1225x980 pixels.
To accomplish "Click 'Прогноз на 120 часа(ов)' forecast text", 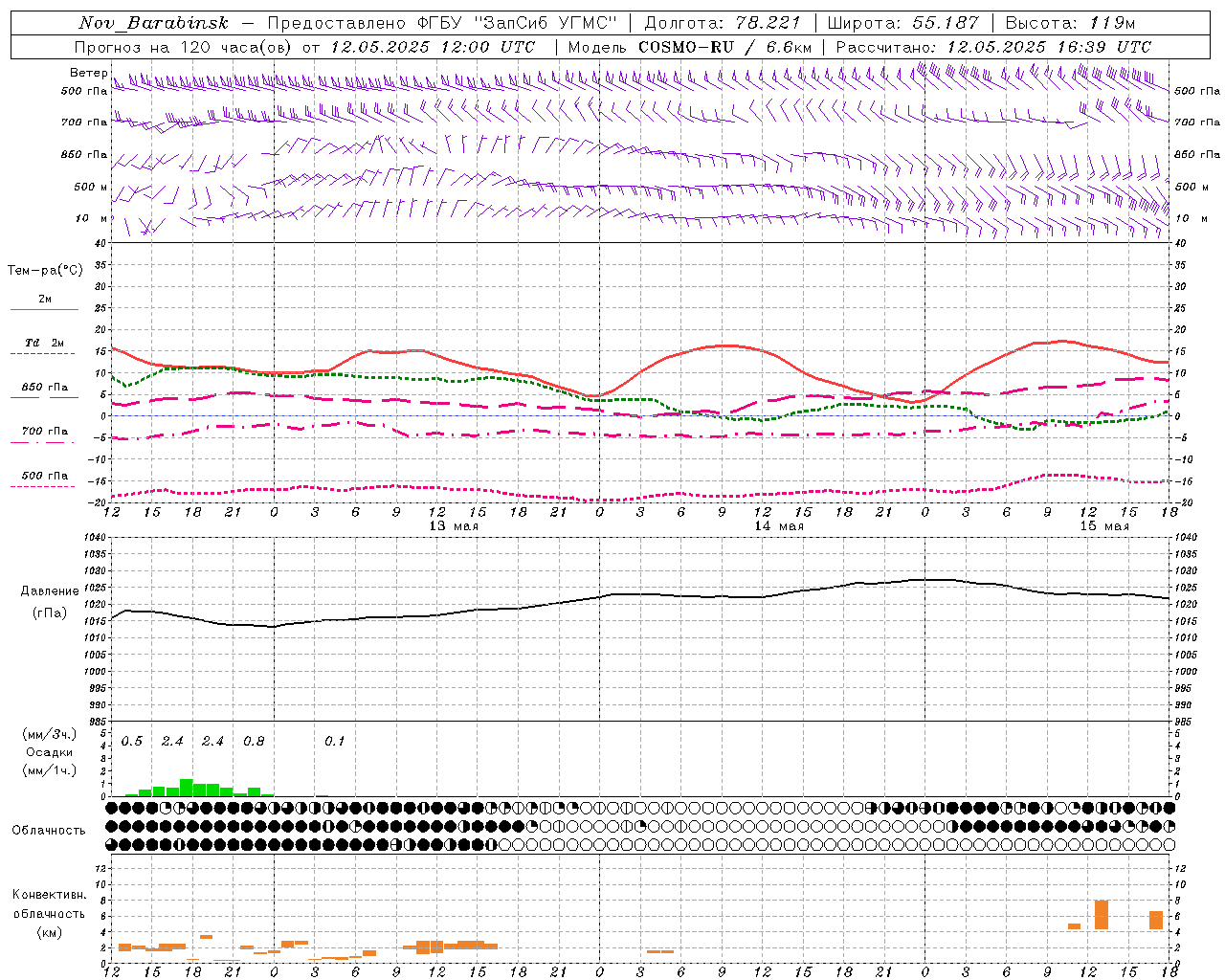I will [184, 47].
